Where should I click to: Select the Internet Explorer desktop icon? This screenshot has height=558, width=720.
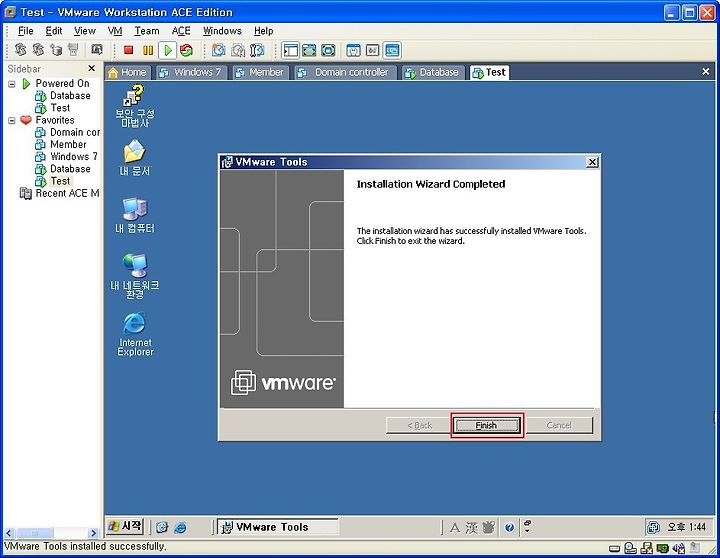[135, 334]
